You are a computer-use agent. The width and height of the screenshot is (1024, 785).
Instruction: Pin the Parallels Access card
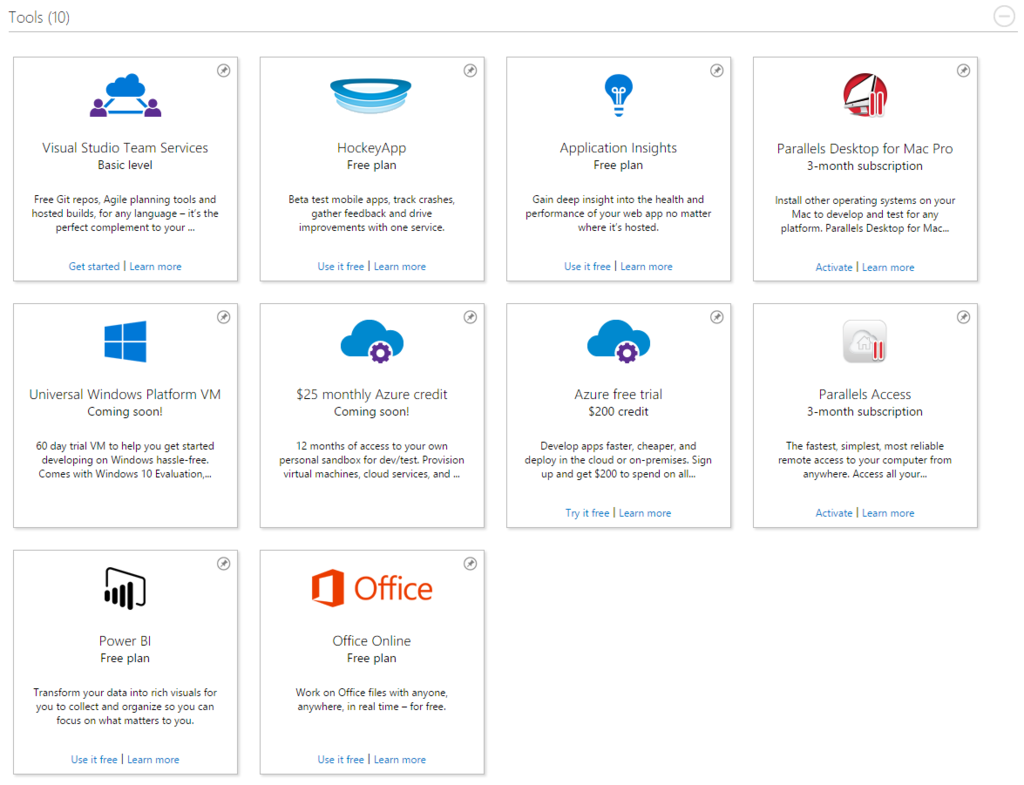coord(963,317)
